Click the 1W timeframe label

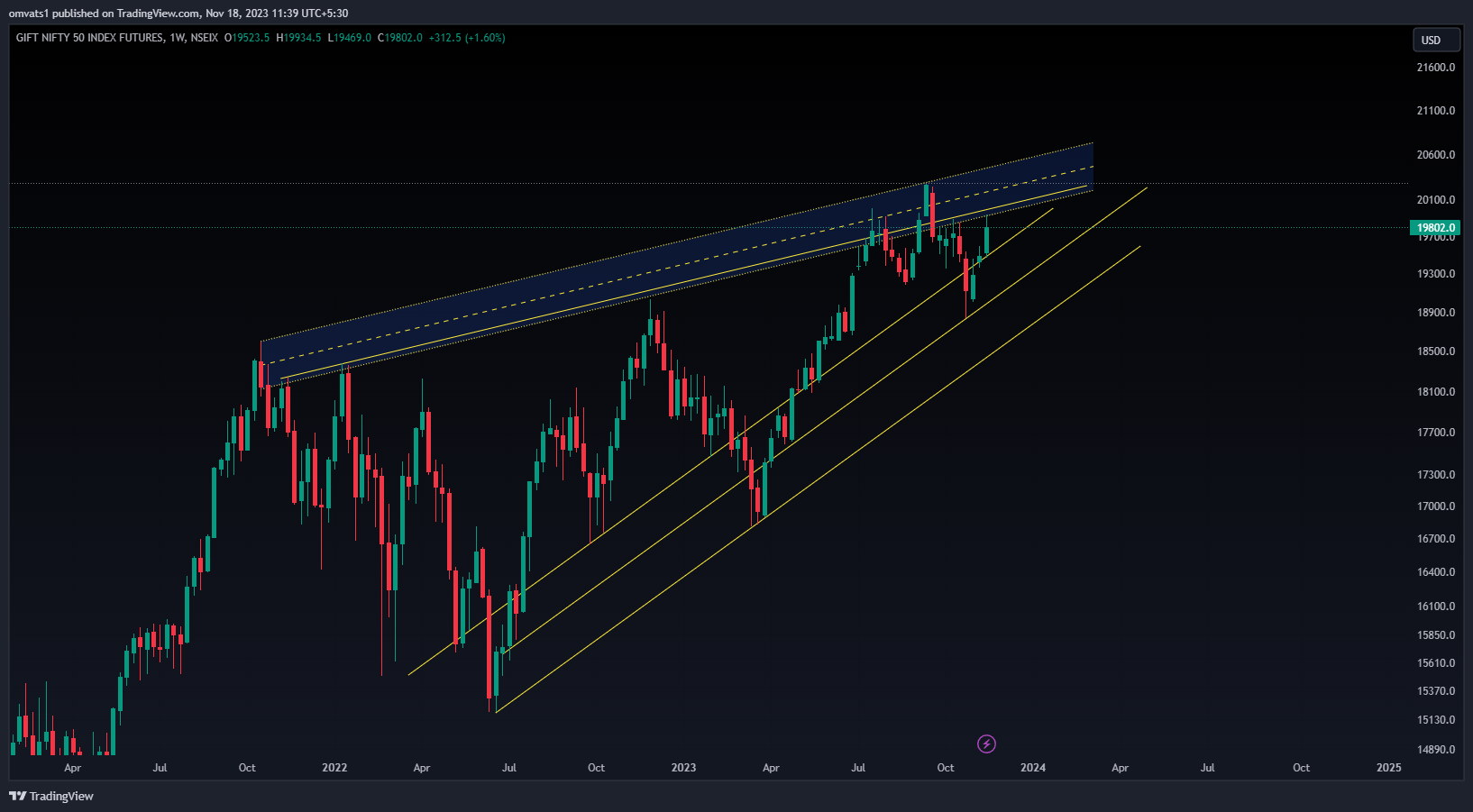178,38
